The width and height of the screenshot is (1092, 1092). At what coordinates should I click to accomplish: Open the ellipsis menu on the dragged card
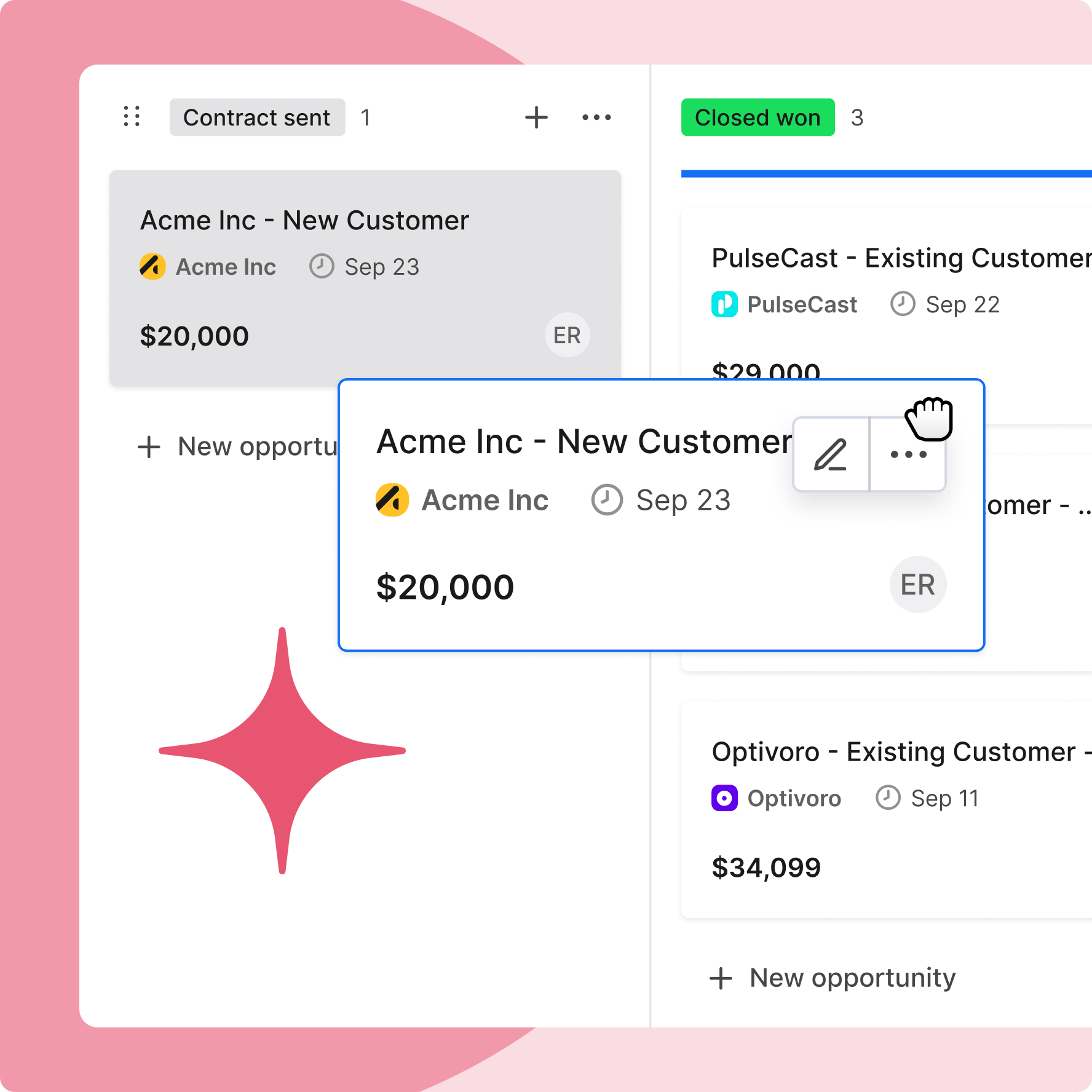908,454
